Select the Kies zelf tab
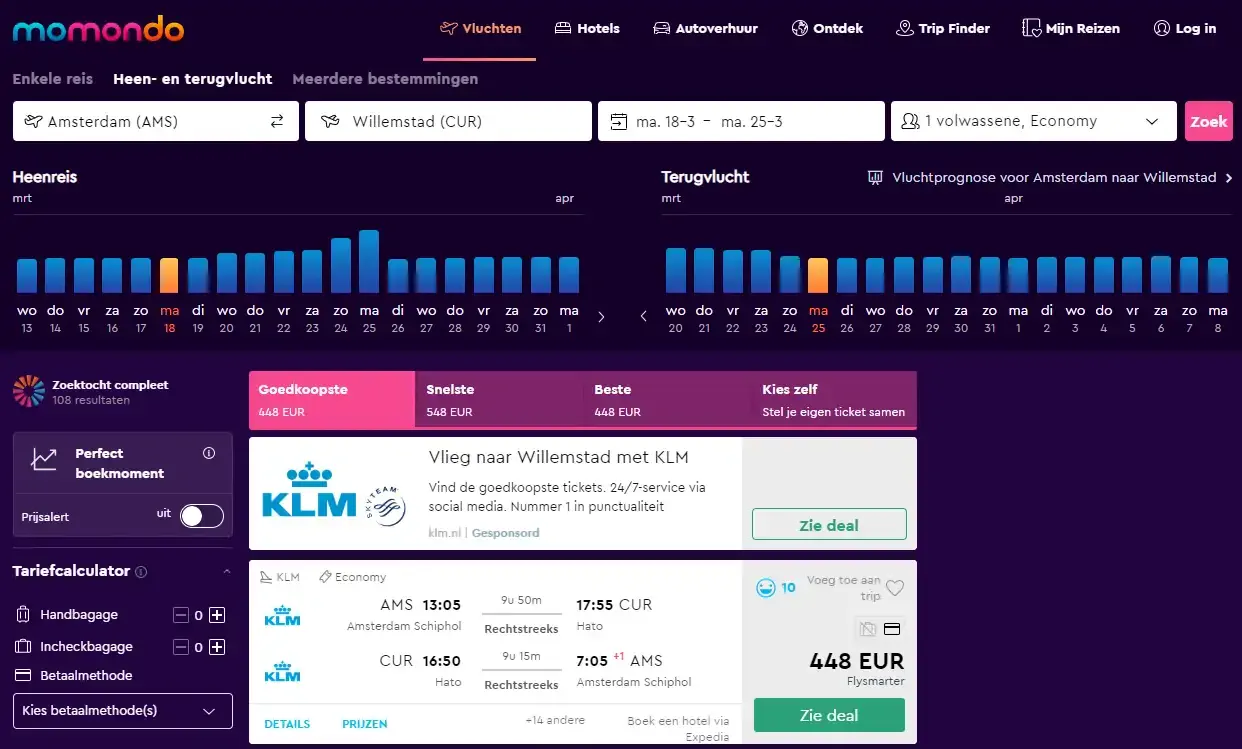Screen dimensions: 1242x749 (834, 400)
